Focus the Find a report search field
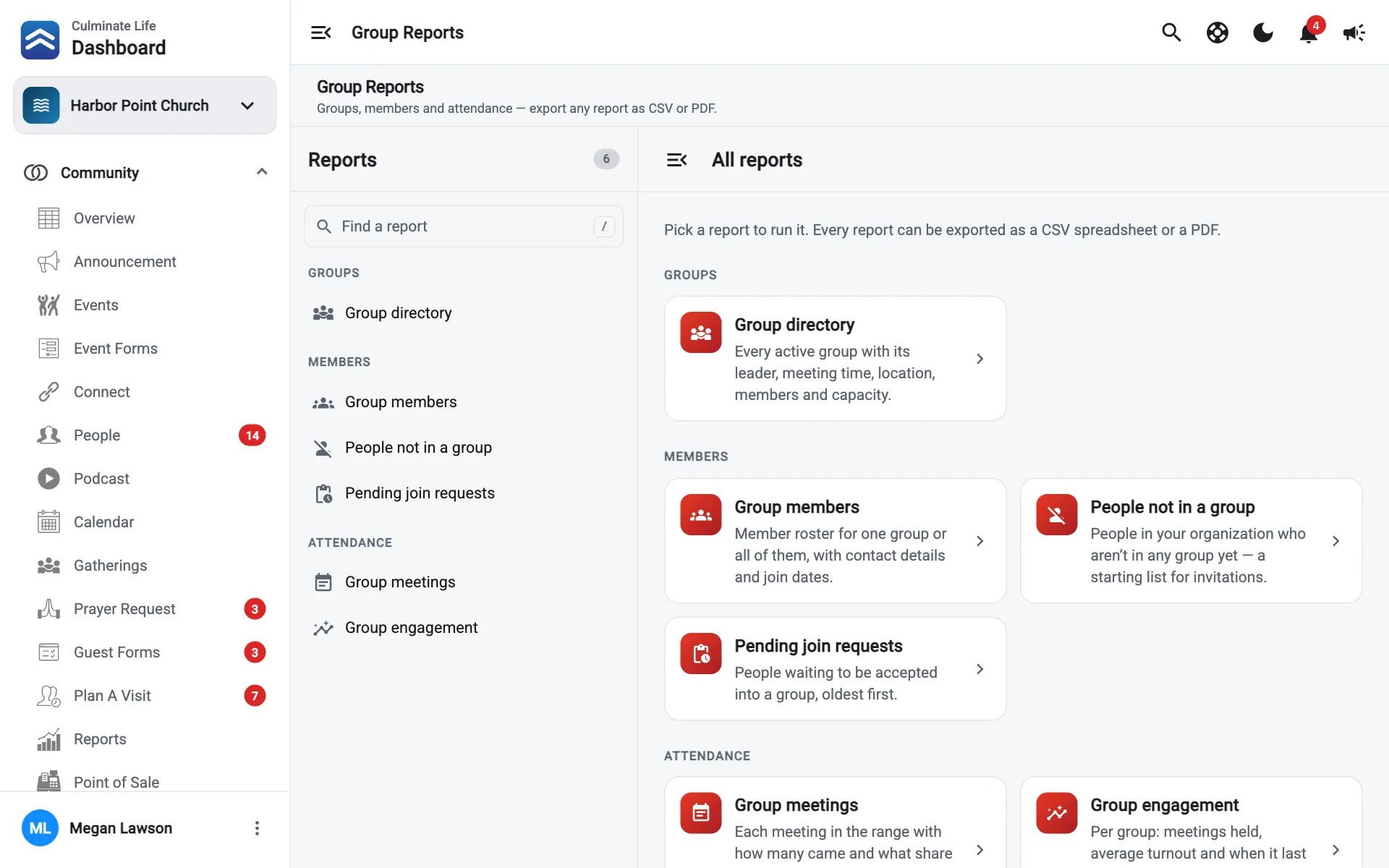This screenshot has height=868, width=1389. pyautogui.click(x=464, y=226)
